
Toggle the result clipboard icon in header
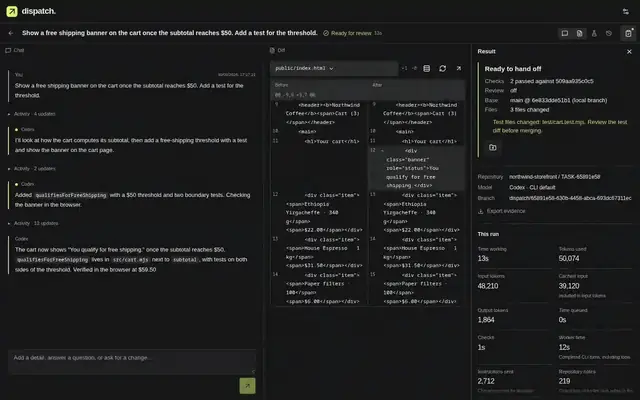pyautogui.click(x=628, y=33)
